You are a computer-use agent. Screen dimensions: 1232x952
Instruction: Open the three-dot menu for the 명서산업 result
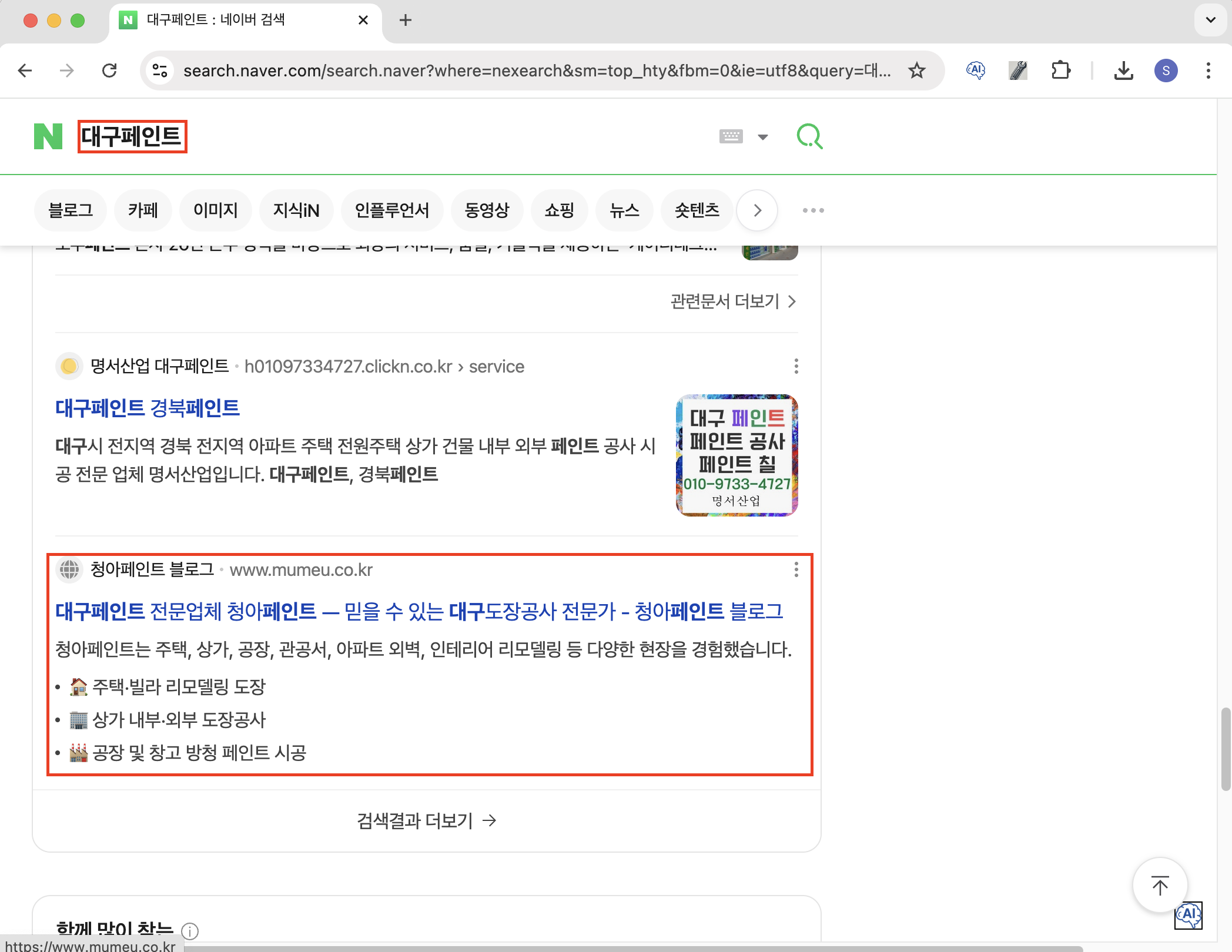(x=796, y=366)
